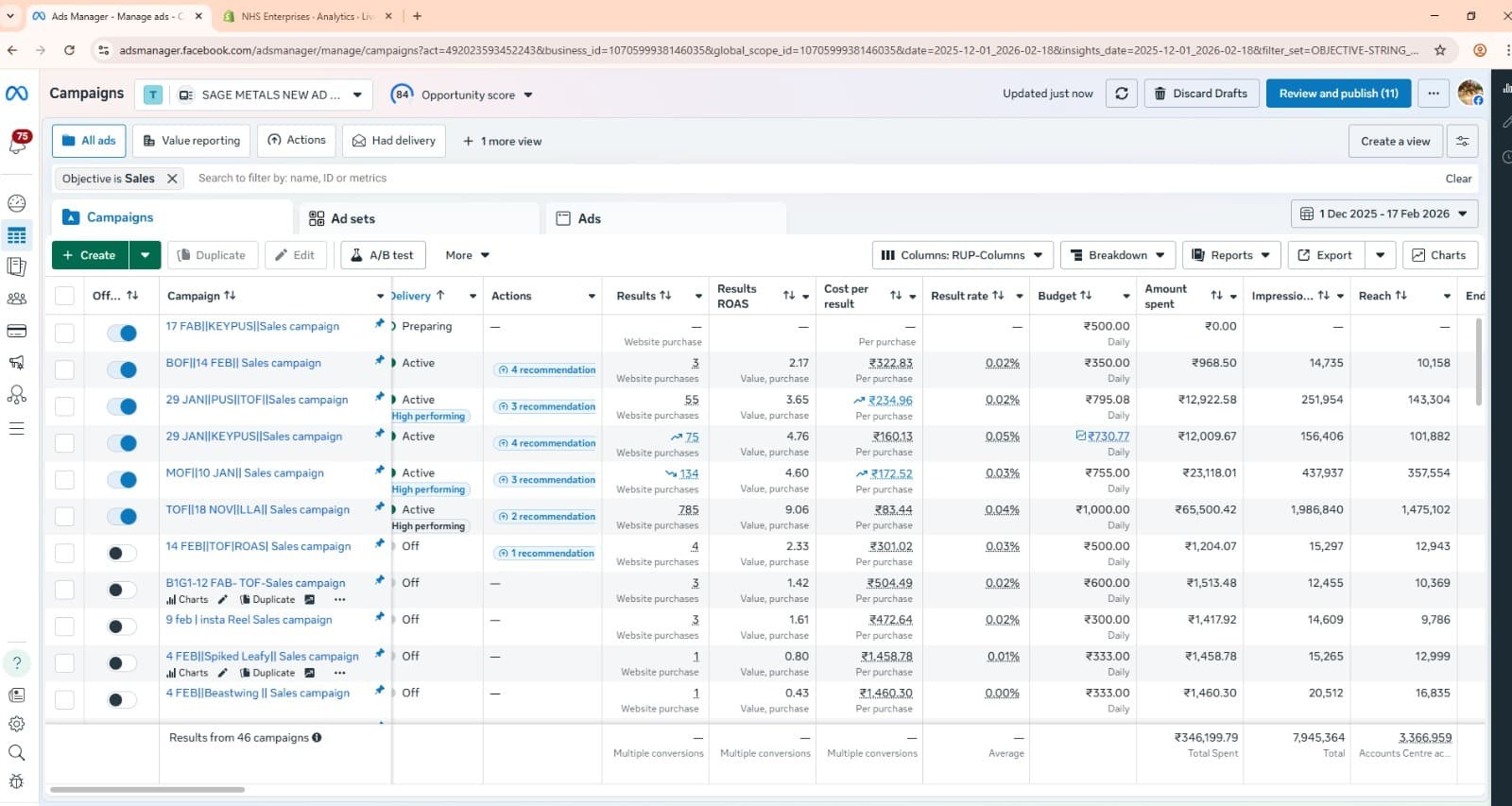This screenshot has height=806, width=1512.
Task: Toggle off TOF||18 NOV||LLA campaign
Action: [122, 516]
